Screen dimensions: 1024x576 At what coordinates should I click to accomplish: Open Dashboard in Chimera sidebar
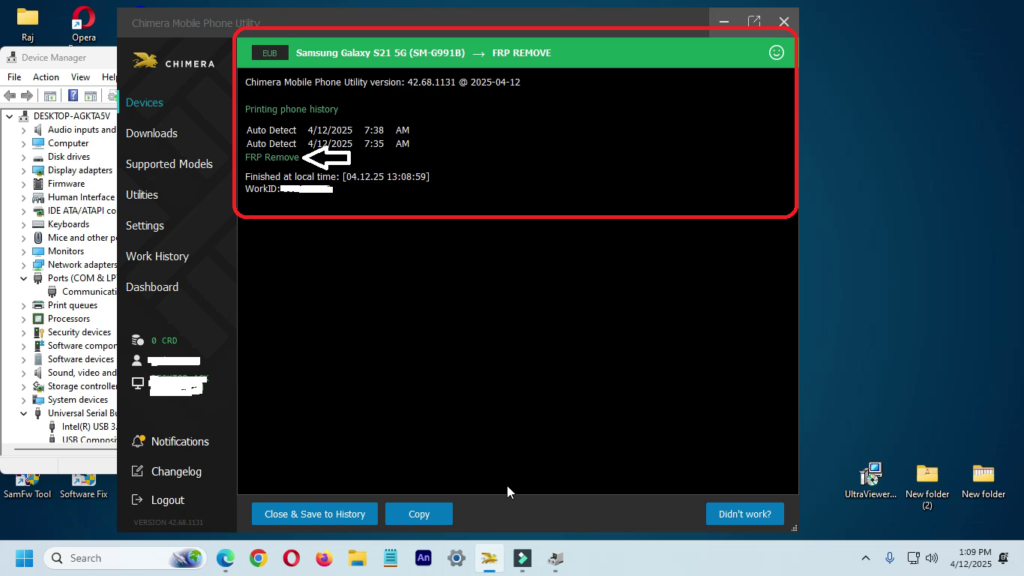(x=152, y=287)
